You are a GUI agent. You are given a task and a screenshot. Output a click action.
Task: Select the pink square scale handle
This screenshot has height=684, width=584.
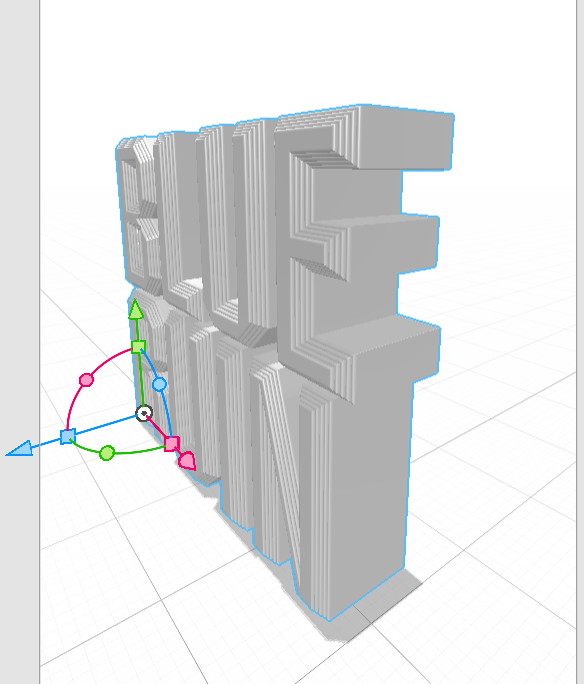(172, 444)
